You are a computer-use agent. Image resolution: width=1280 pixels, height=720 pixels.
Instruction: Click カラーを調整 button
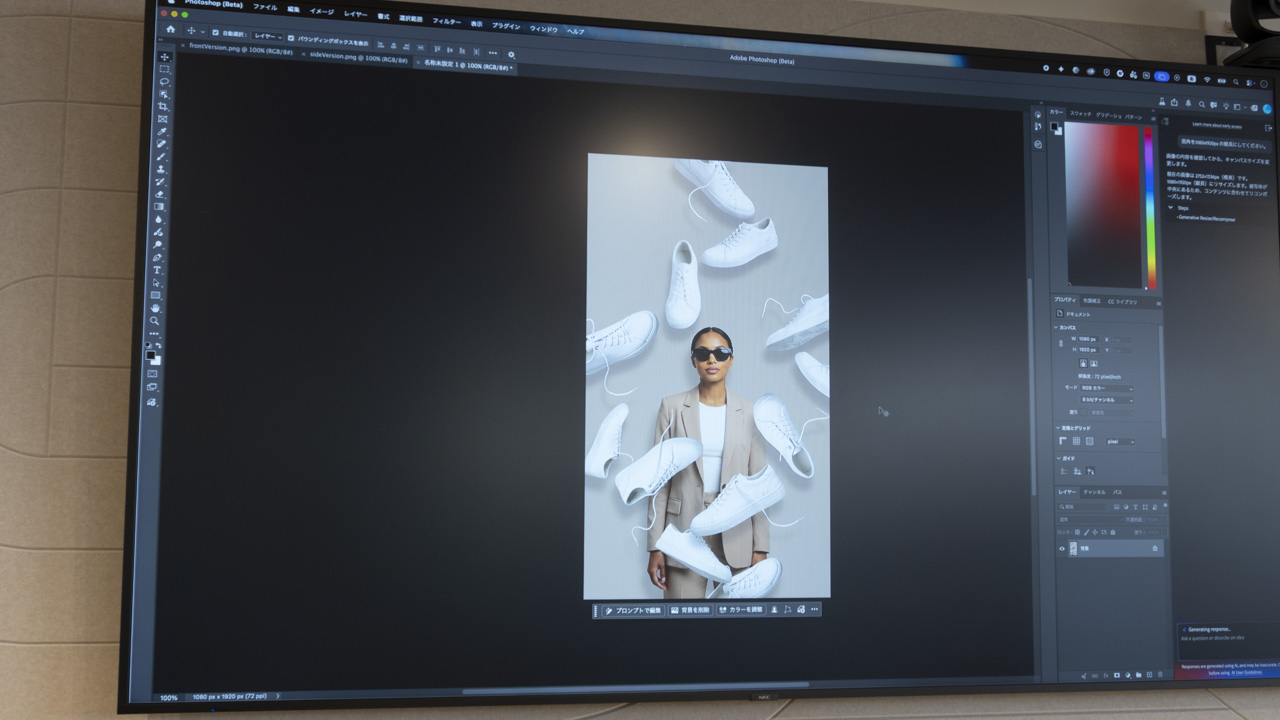(741, 609)
